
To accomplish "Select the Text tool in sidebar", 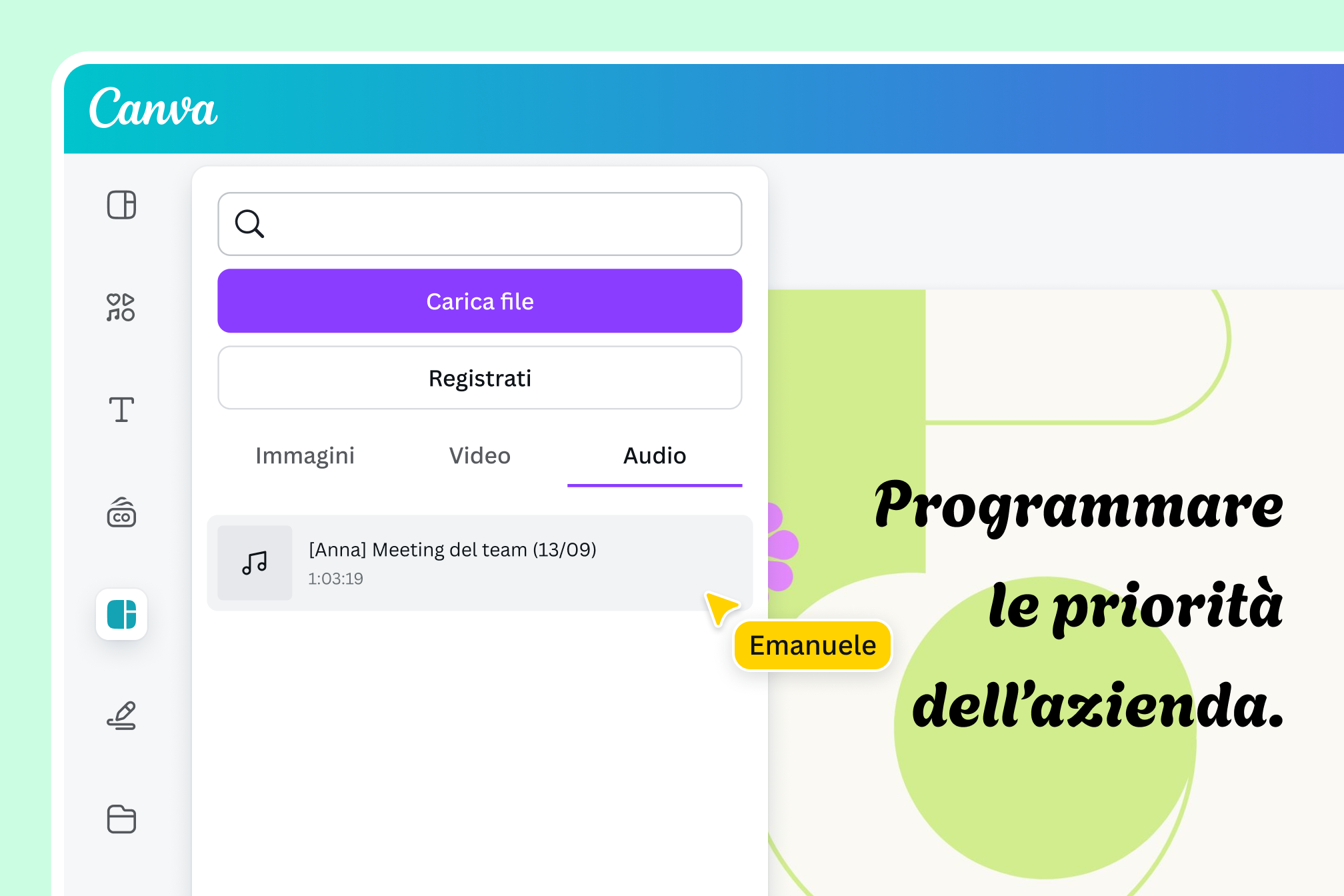I will point(121,409).
